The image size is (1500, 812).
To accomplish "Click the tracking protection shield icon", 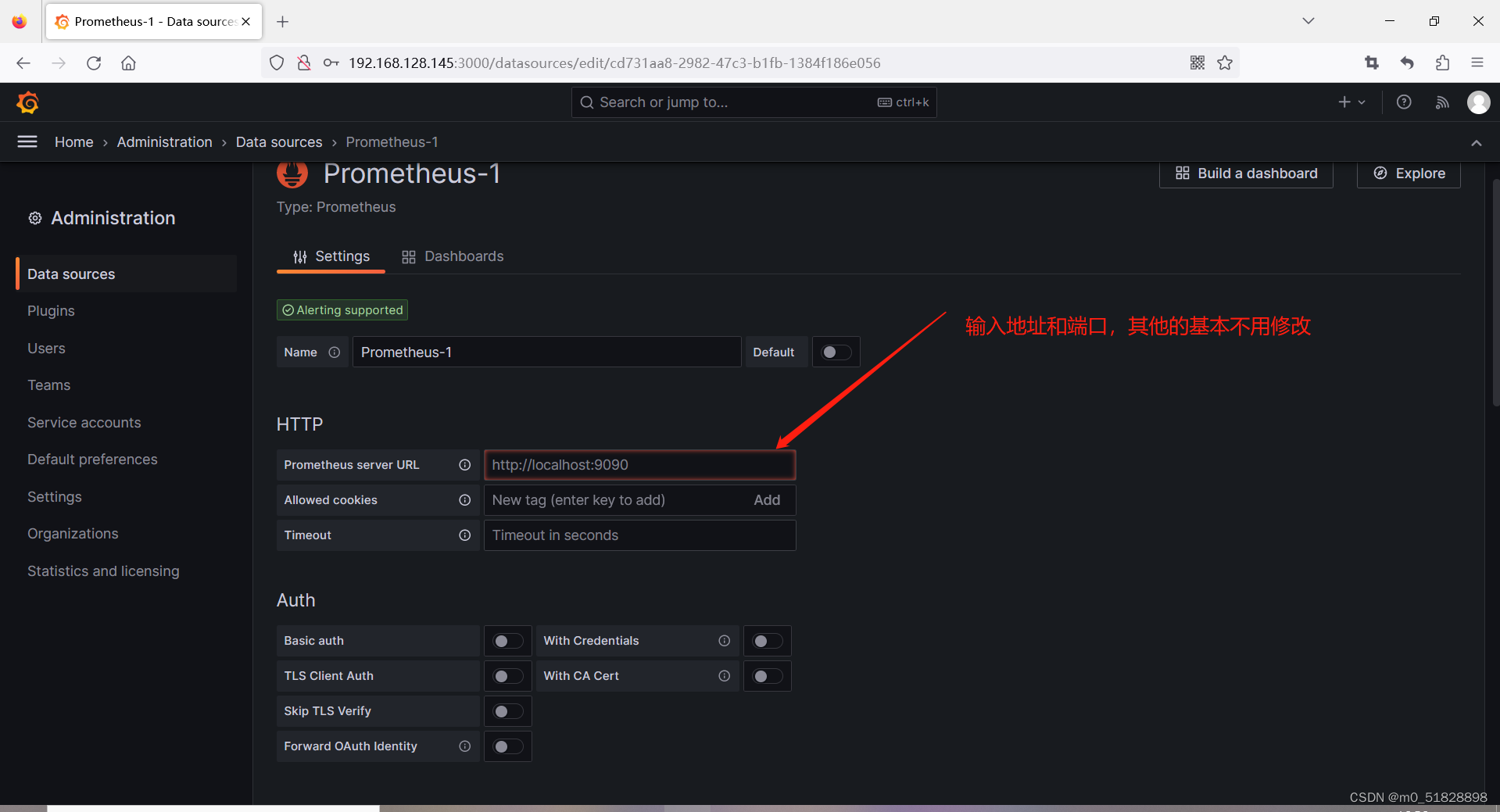I will 277,63.
